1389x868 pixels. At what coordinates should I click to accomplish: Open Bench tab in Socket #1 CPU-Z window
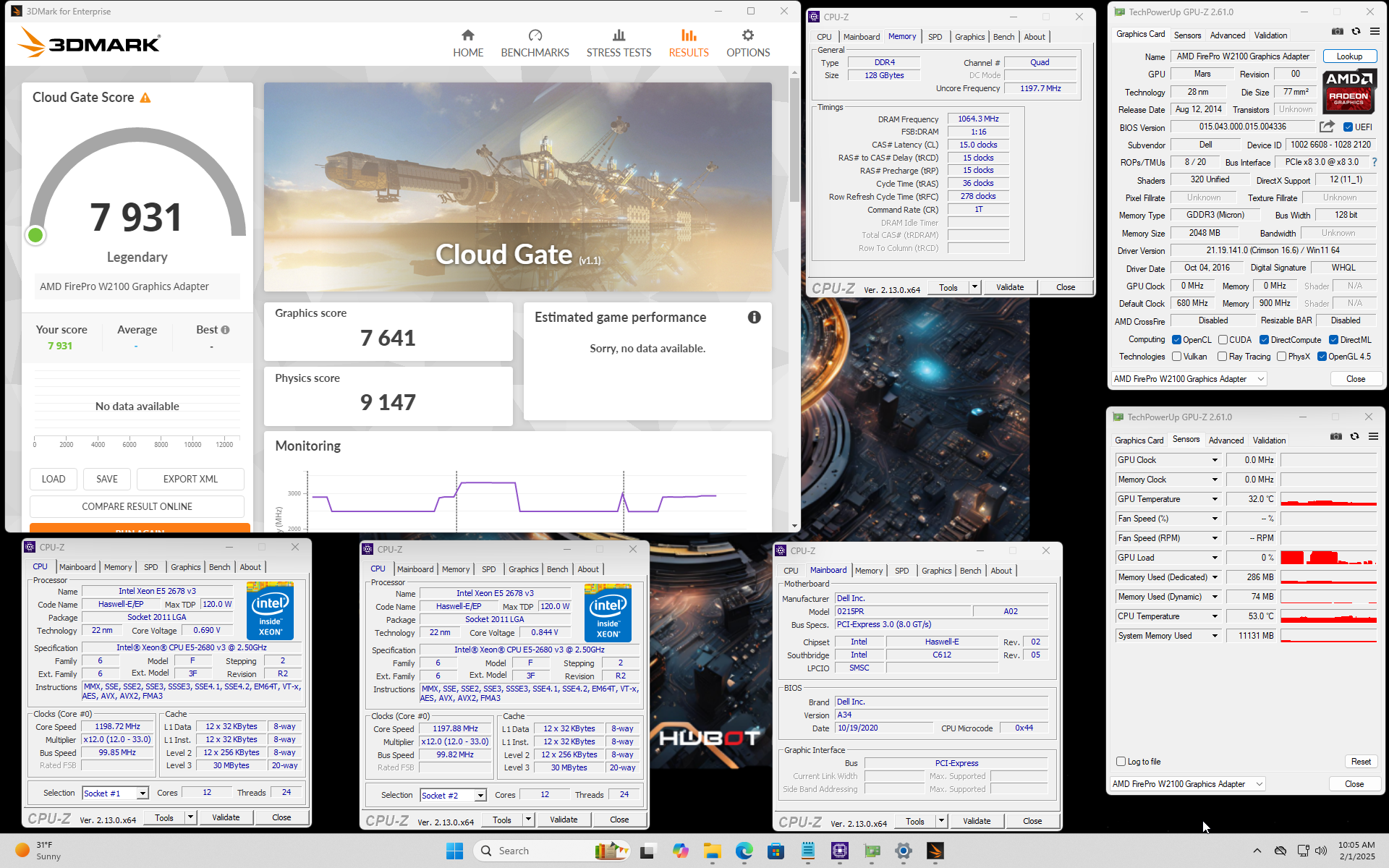pyautogui.click(x=219, y=567)
